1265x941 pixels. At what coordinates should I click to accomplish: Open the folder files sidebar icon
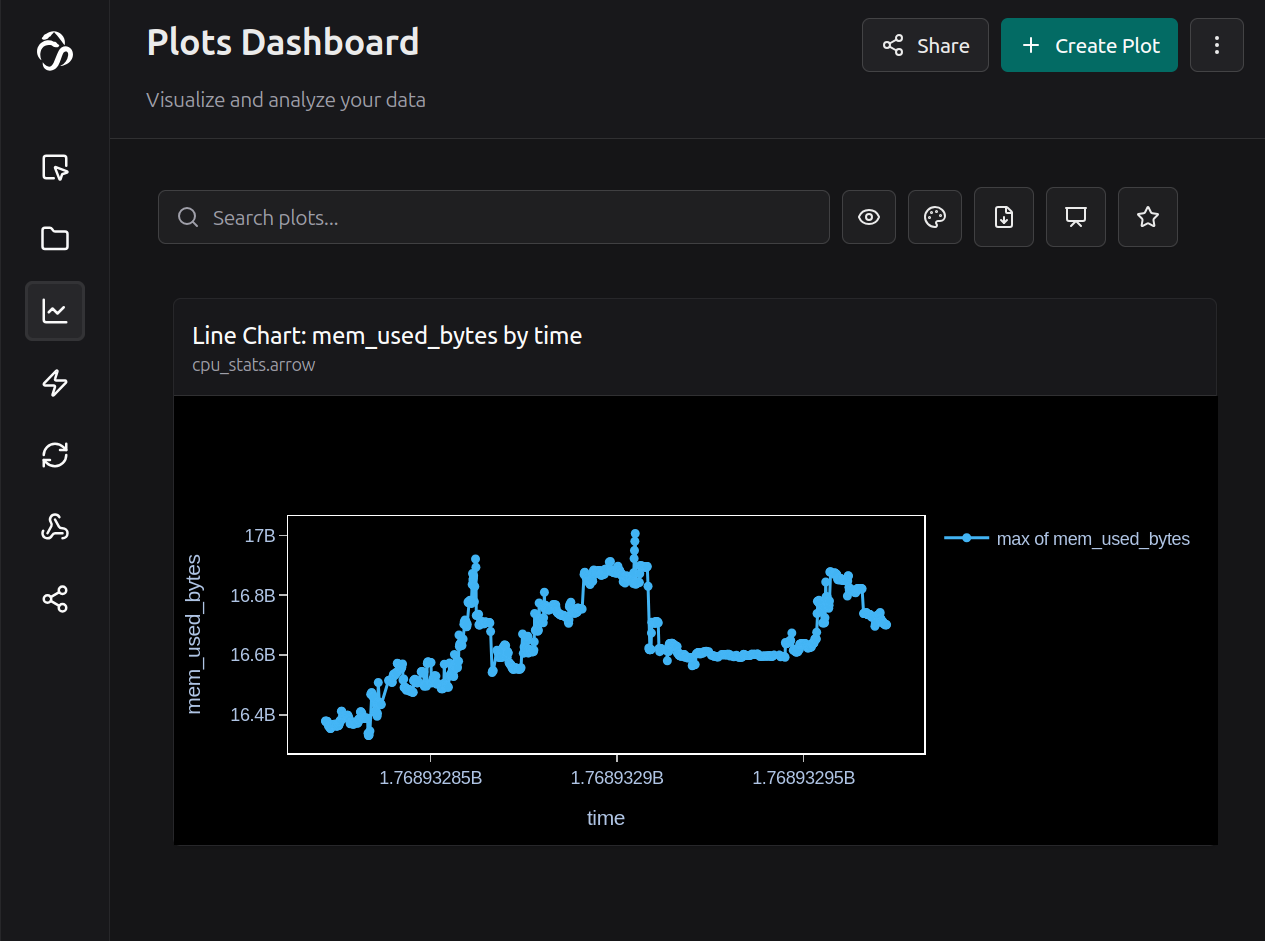tap(55, 239)
